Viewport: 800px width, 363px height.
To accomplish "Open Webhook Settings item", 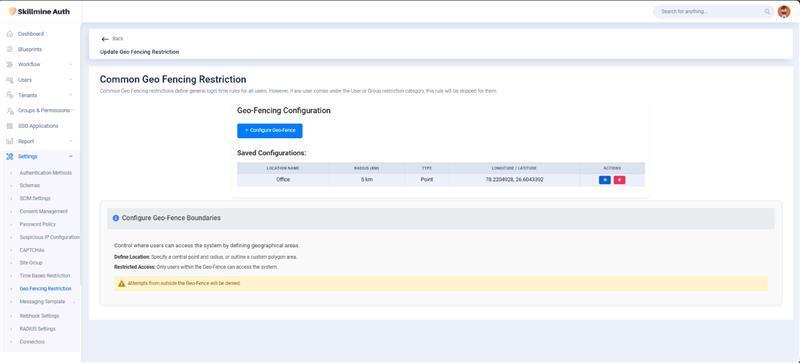I will pos(39,316).
